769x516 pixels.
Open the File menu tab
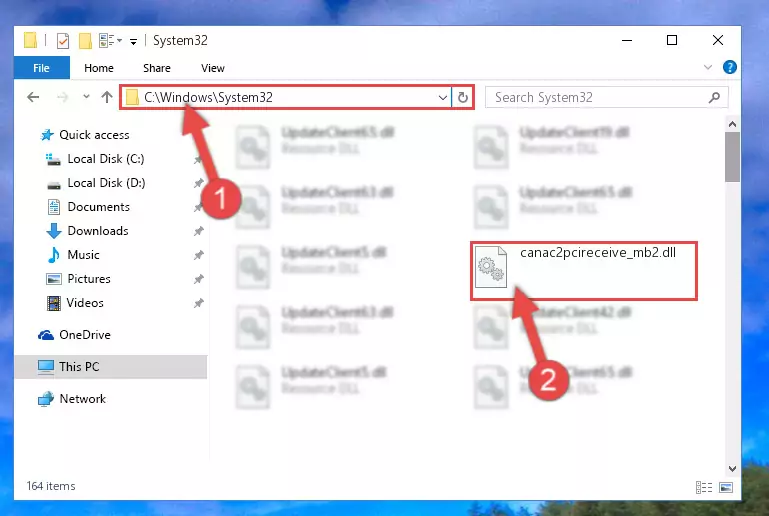pyautogui.click(x=41, y=68)
